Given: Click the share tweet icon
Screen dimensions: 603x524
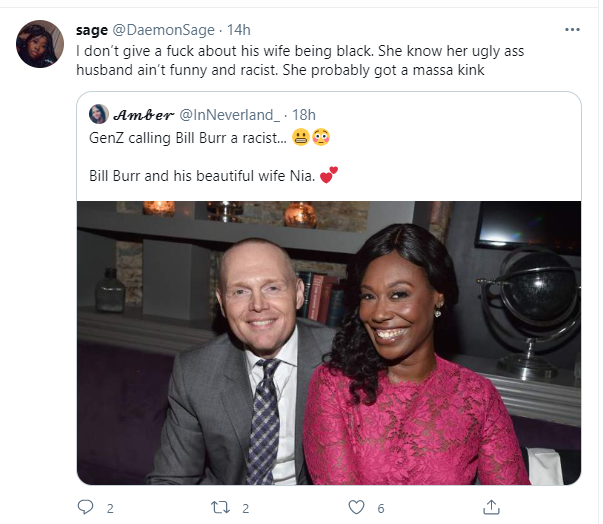Looking at the screenshot, I should 491,507.
